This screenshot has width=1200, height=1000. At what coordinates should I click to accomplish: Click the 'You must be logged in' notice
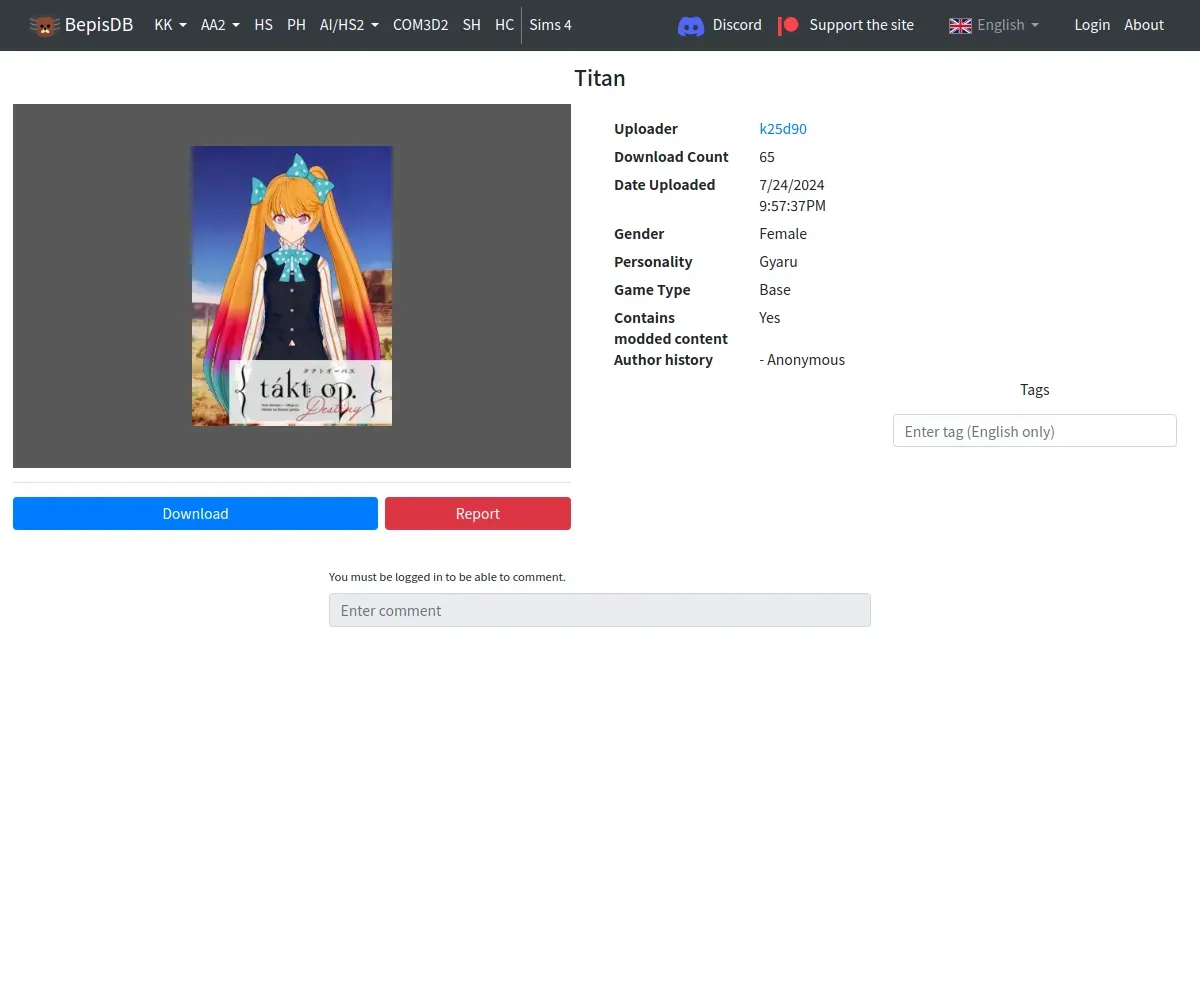coord(447,577)
